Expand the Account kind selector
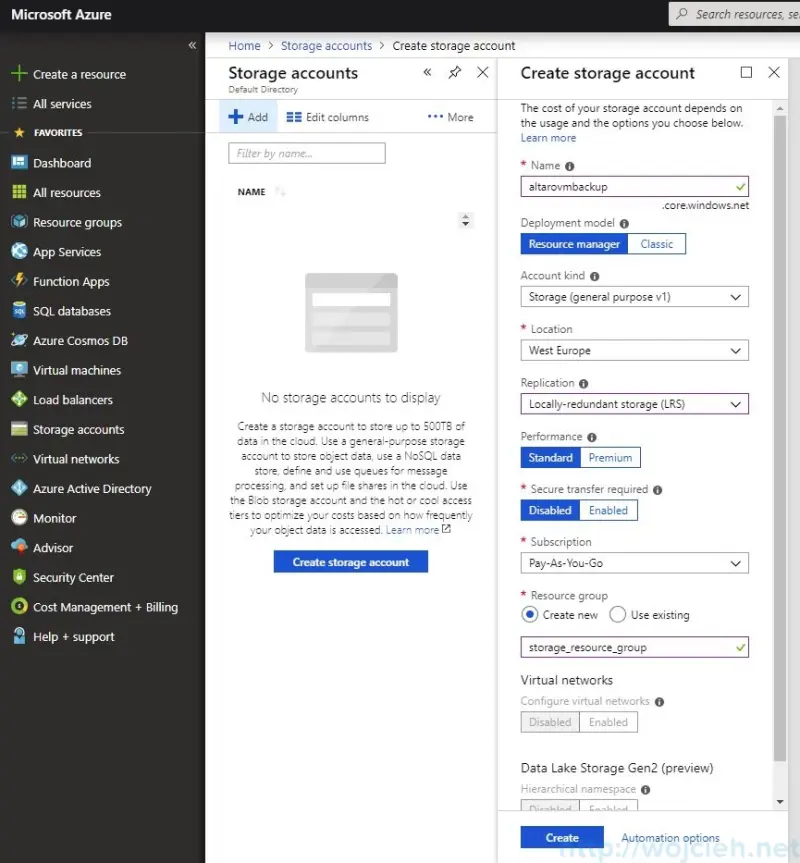The height and width of the screenshot is (863, 800). click(634, 296)
